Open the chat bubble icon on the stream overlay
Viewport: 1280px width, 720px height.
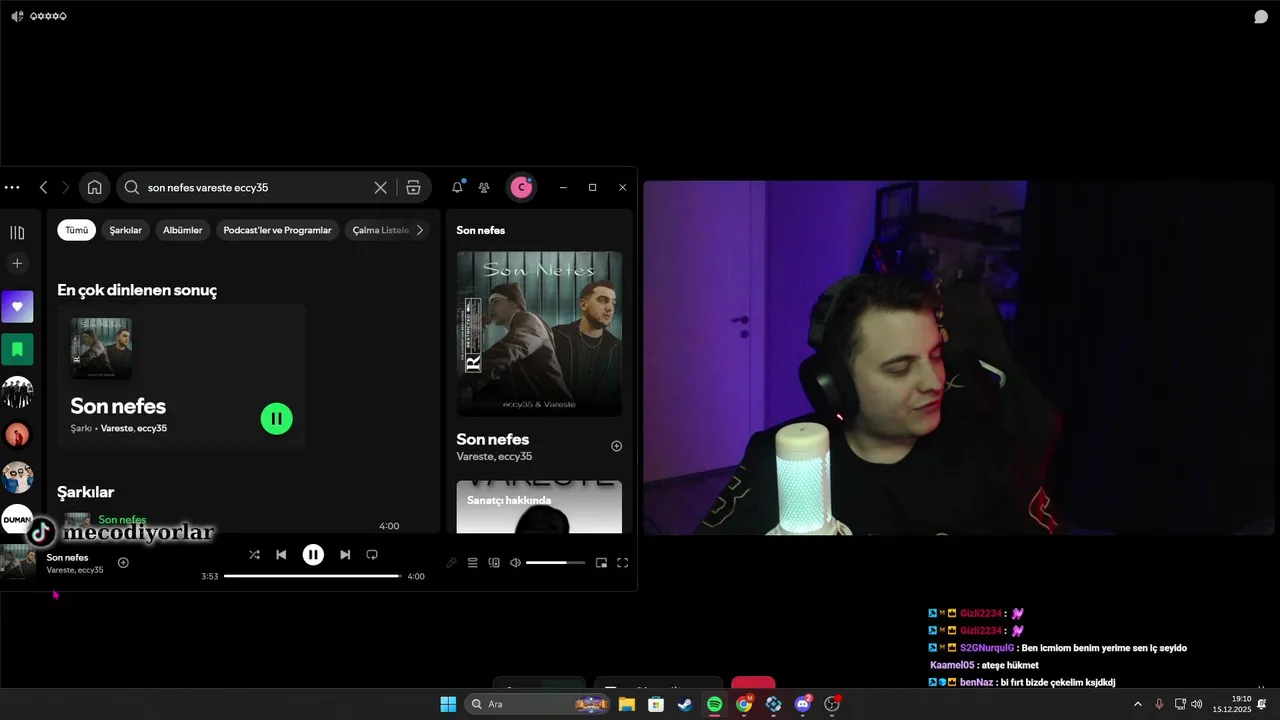click(x=1262, y=17)
